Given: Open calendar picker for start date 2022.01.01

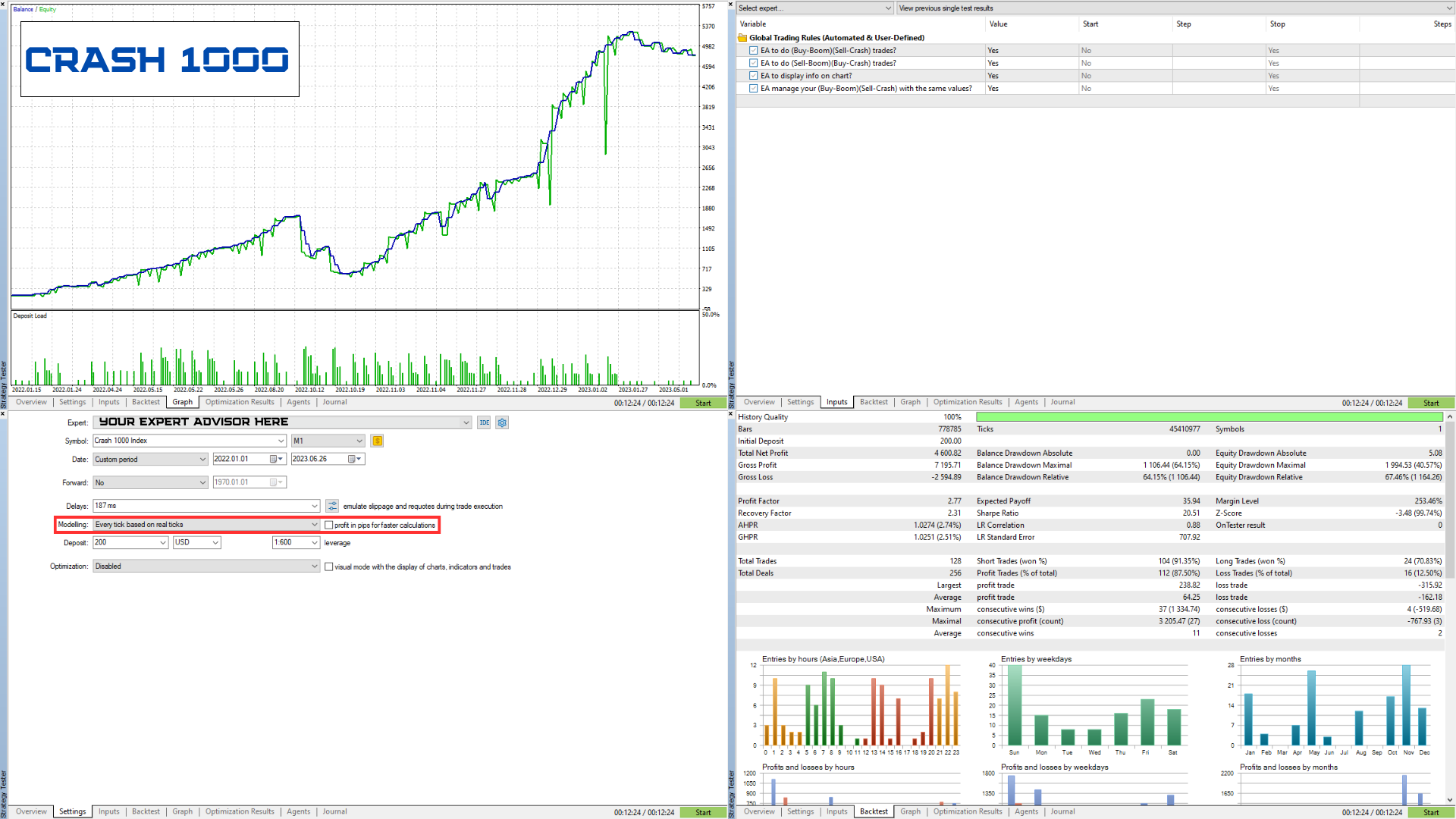Looking at the screenshot, I should 274,459.
